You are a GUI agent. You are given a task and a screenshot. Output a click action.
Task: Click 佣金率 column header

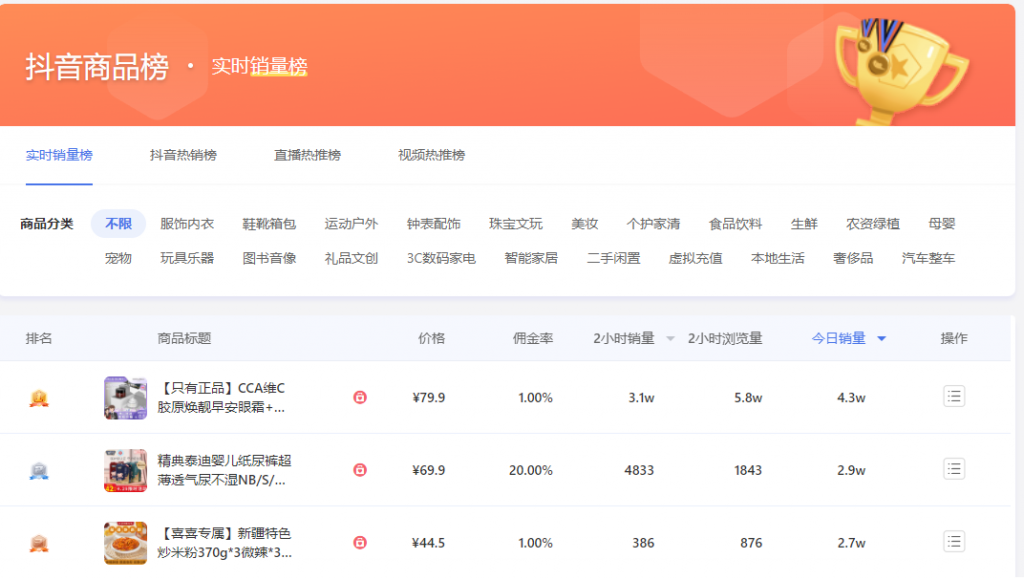click(533, 338)
